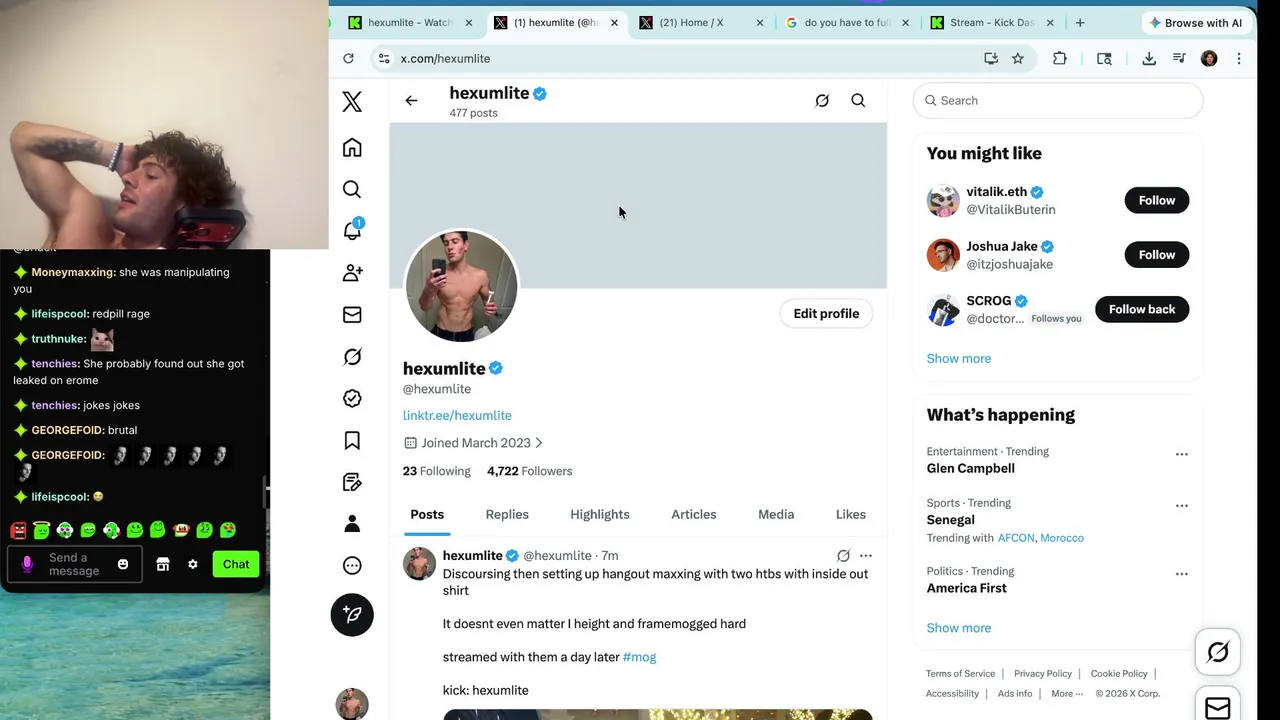Viewport: 1280px width, 720px height.
Task: Switch to the Replies tab
Action: click(x=507, y=514)
